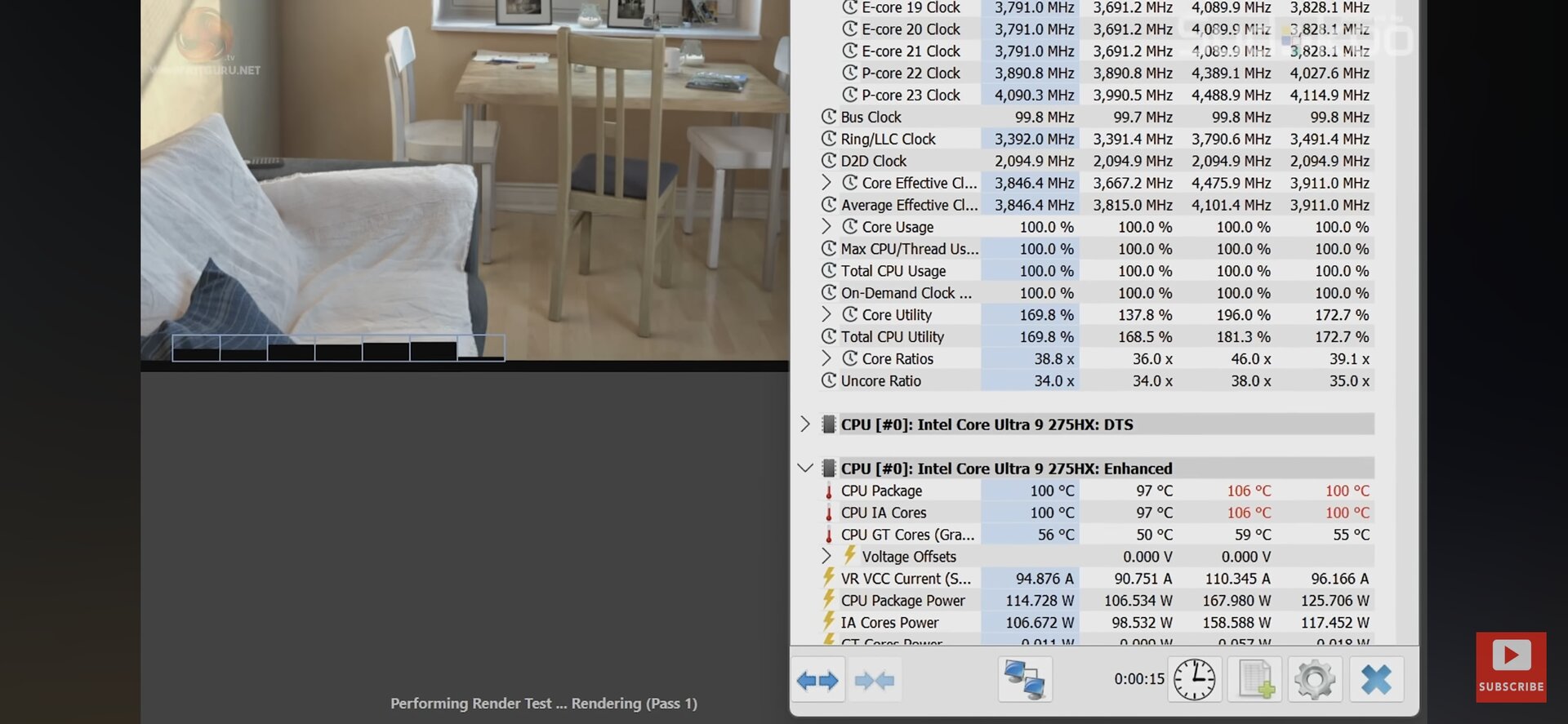The image size is (1568, 724).
Task: Click the '4,475.9 MHz' maximum clock value
Action: [1231, 183]
